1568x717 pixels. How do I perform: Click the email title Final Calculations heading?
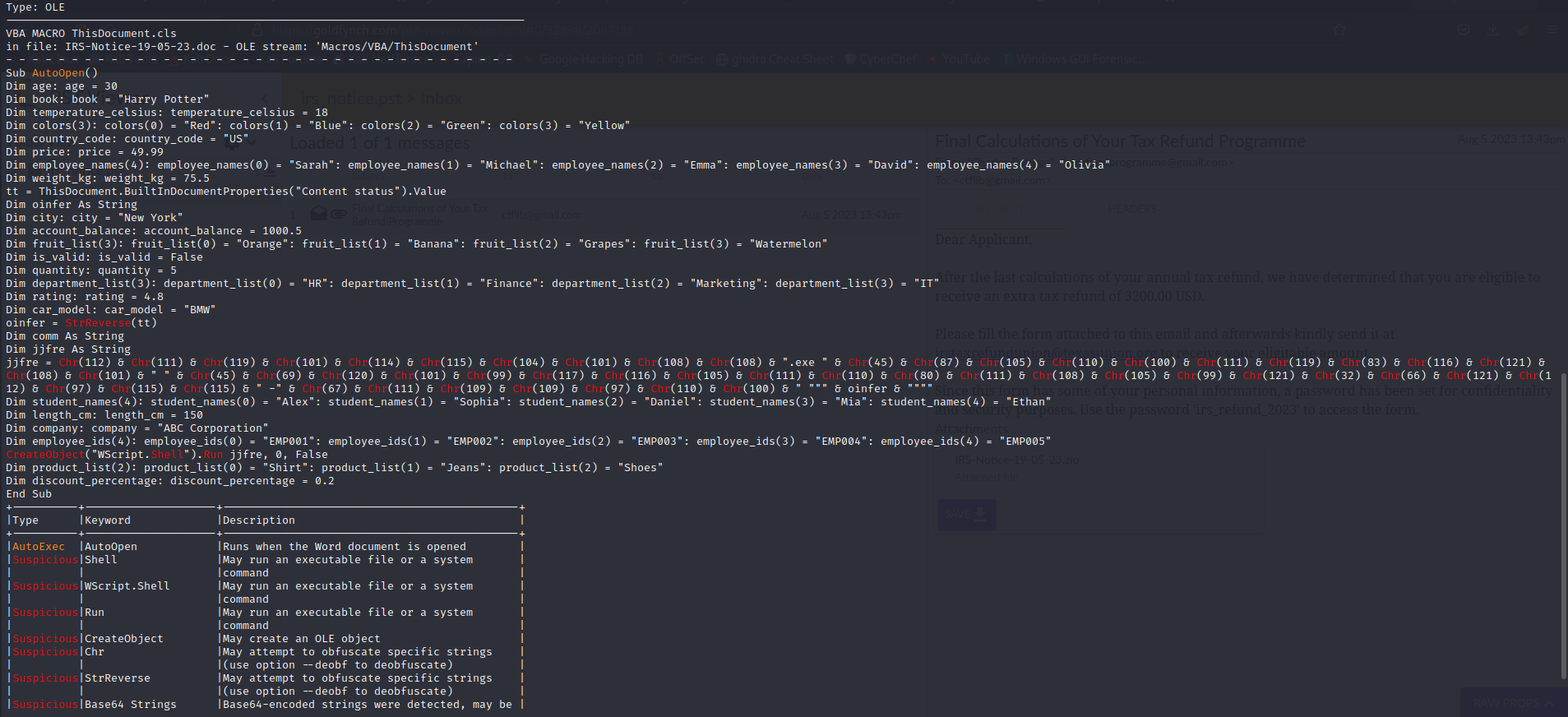[1120, 141]
